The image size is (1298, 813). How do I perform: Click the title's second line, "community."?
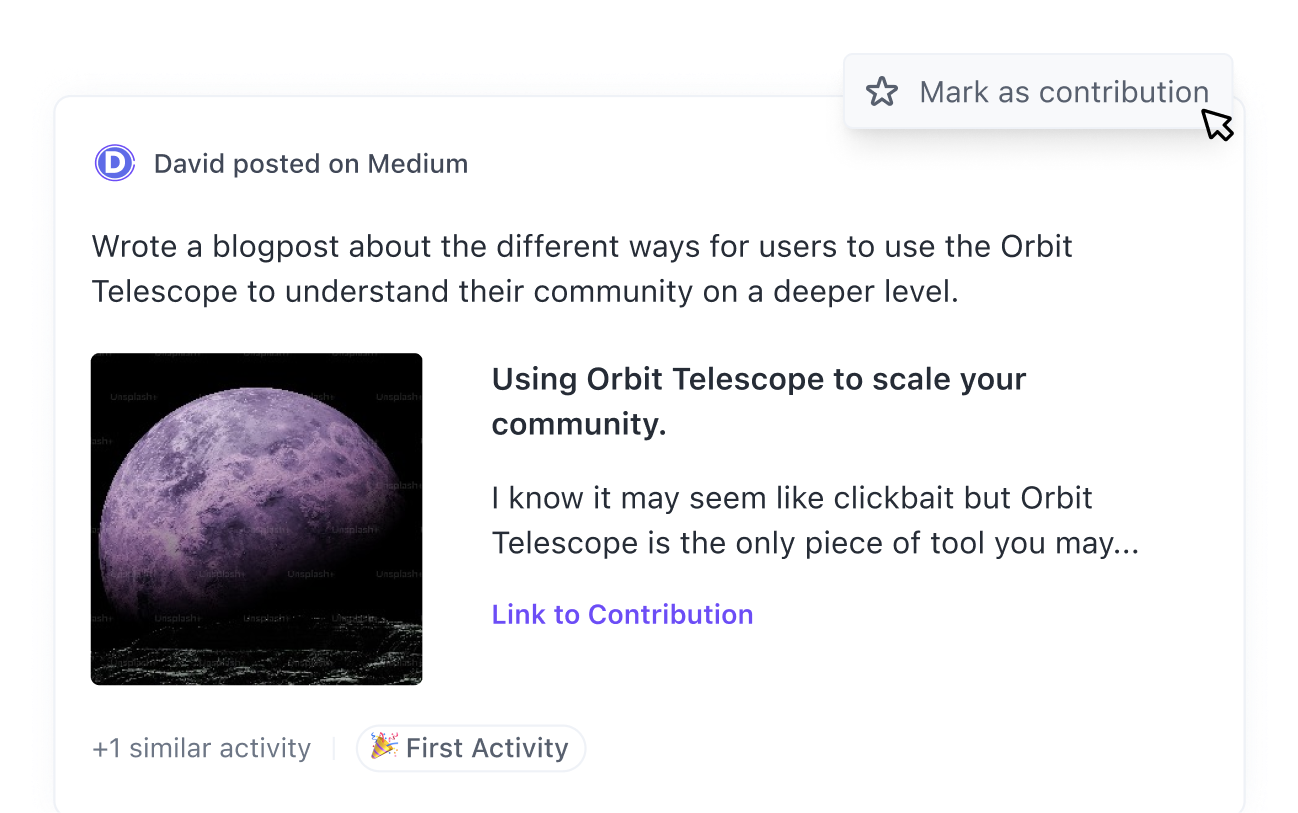[x=578, y=424]
